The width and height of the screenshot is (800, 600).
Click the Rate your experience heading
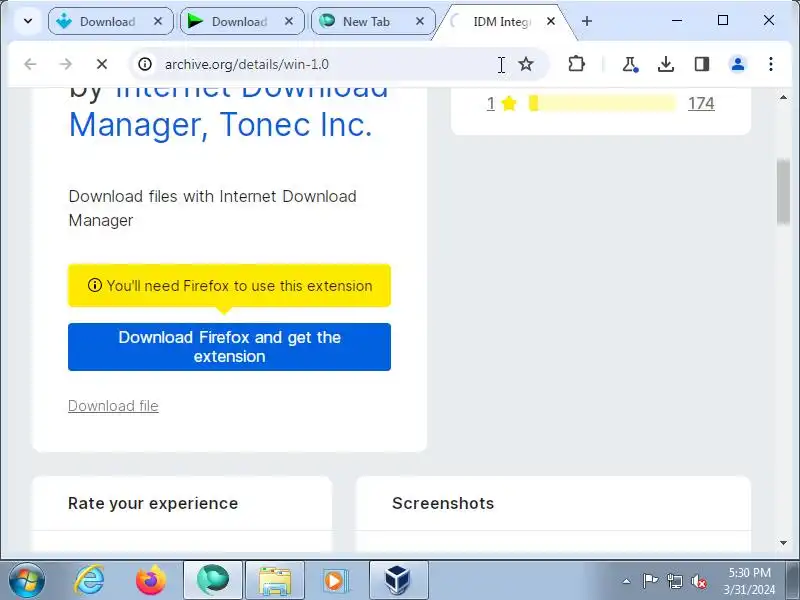pyautogui.click(x=153, y=504)
